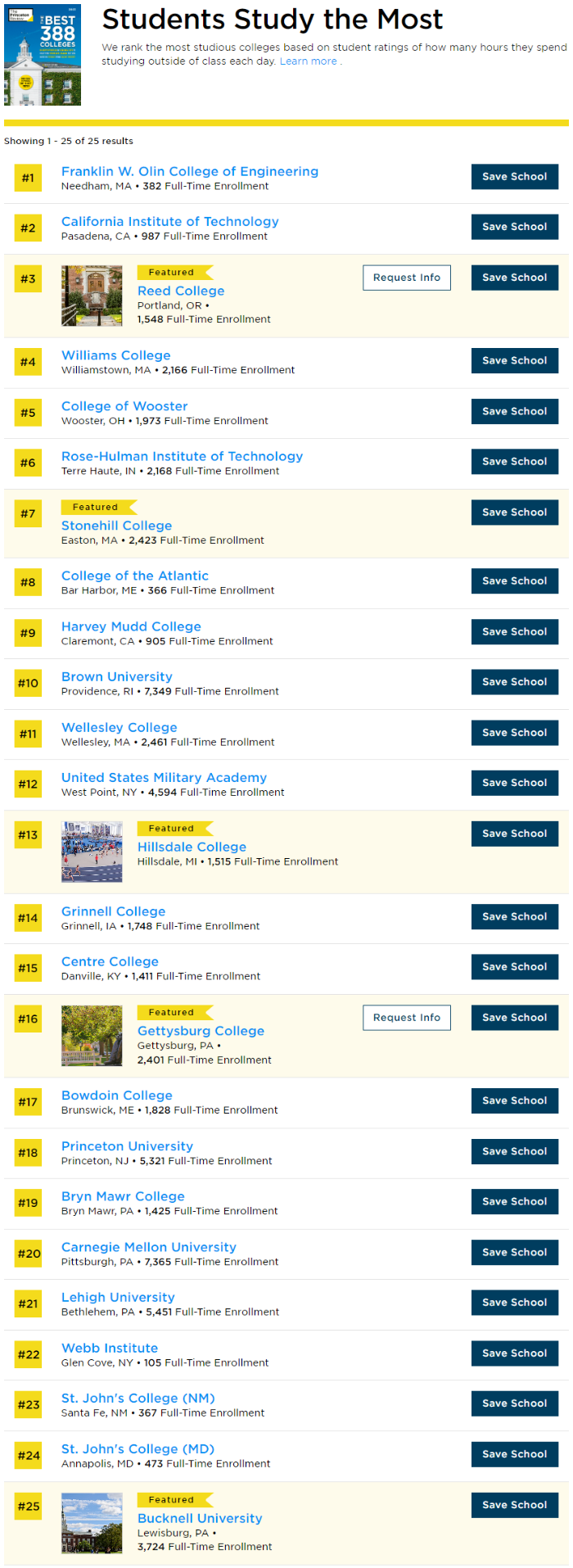Save College of Wooster

[x=515, y=411]
